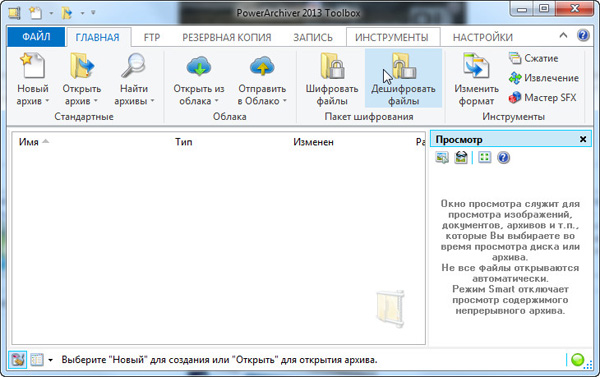The height and width of the screenshot is (377, 600).
Task: Click the second preview mode icon in Просмотр panel
Action: point(461,157)
